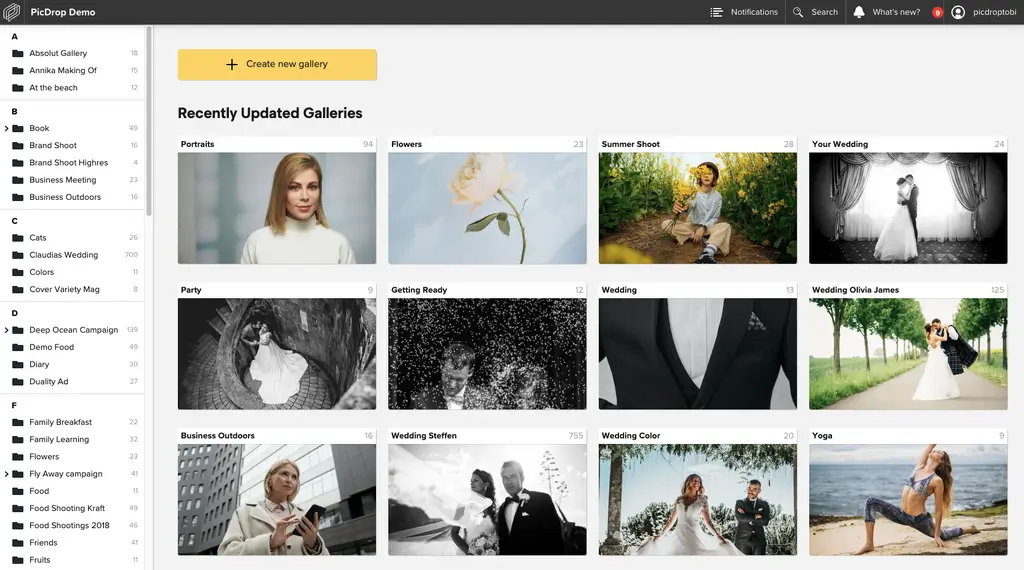Screen dimensions: 1024x570
Task: Open the Wedding gallery suit thumbnail
Action: (x=697, y=354)
